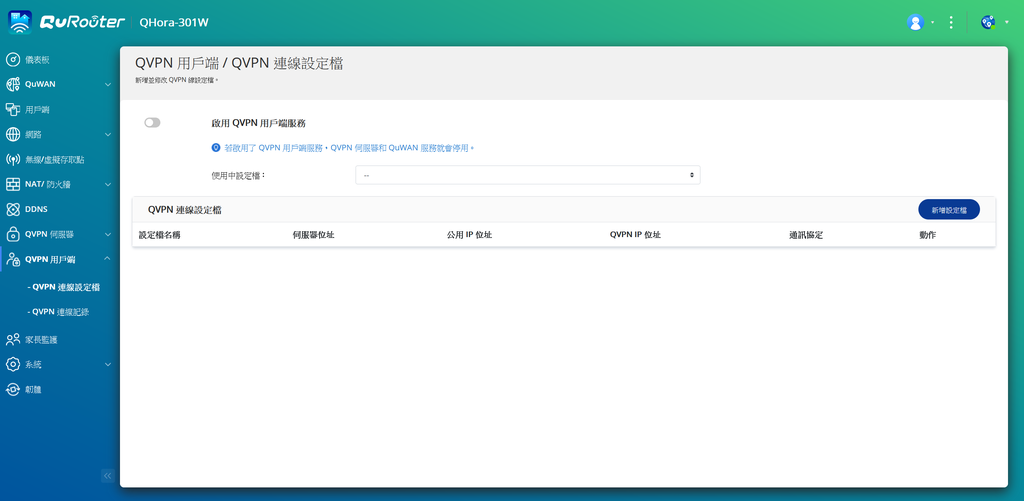Click the 設定檔名稱 column header
The width and height of the screenshot is (1024, 501).
(159, 235)
